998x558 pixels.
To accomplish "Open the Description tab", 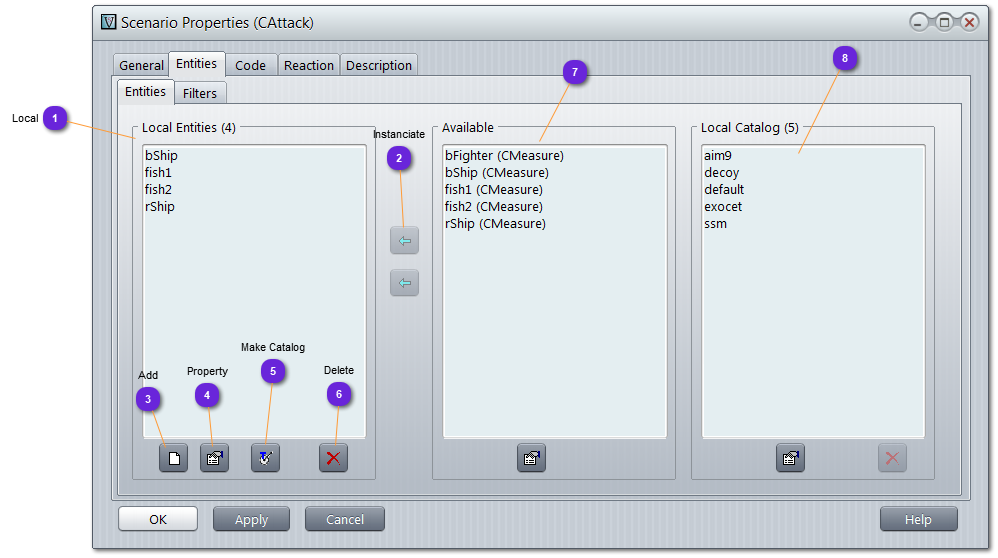I will click(378, 66).
